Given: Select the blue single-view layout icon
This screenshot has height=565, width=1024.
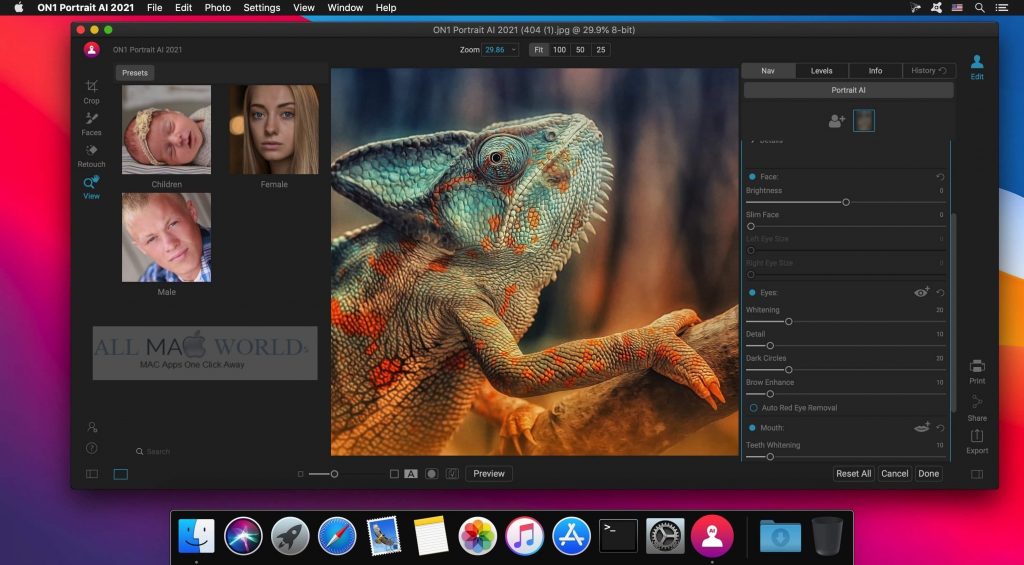Looking at the screenshot, I should coord(121,474).
